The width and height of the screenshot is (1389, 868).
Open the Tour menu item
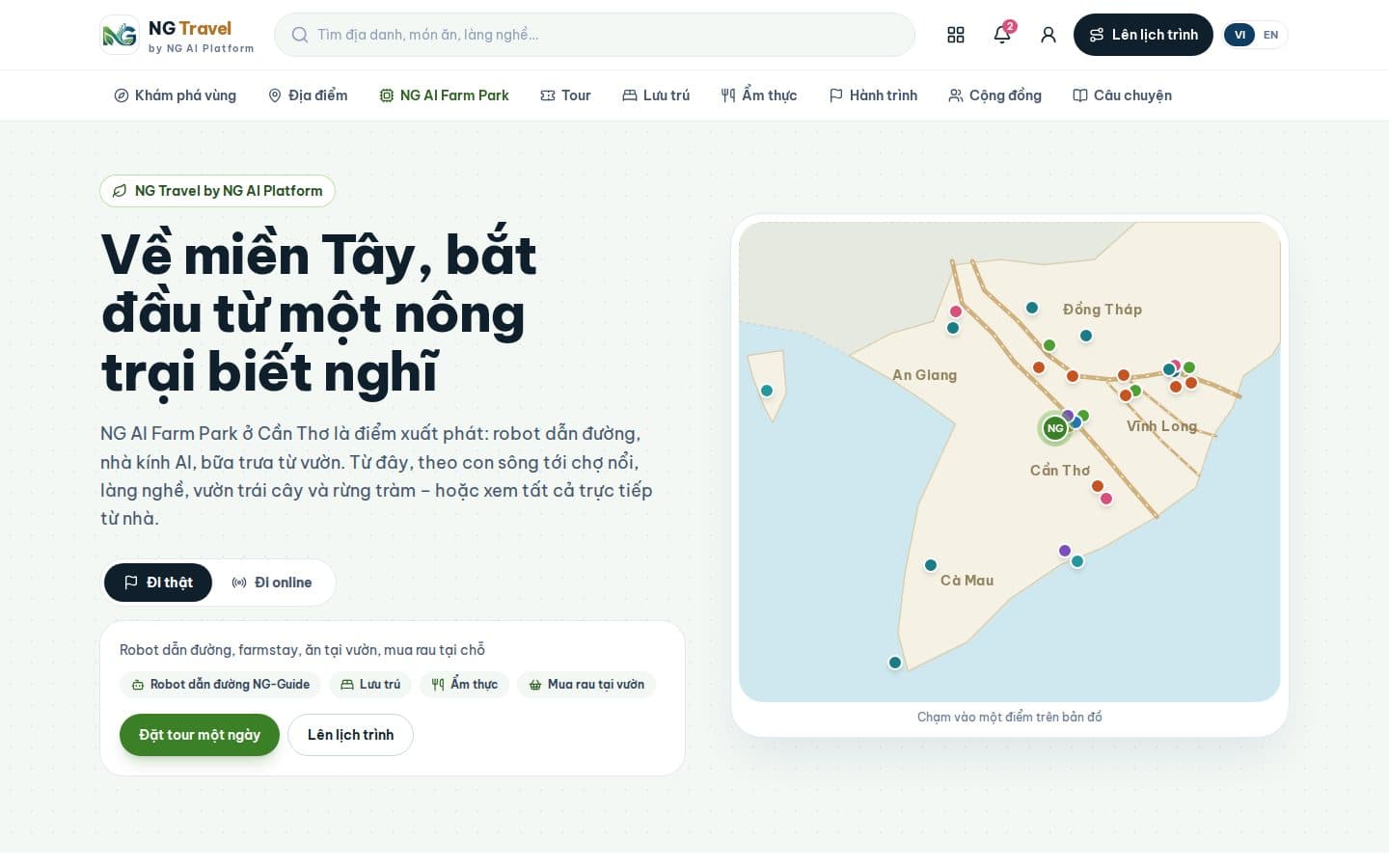pos(565,95)
